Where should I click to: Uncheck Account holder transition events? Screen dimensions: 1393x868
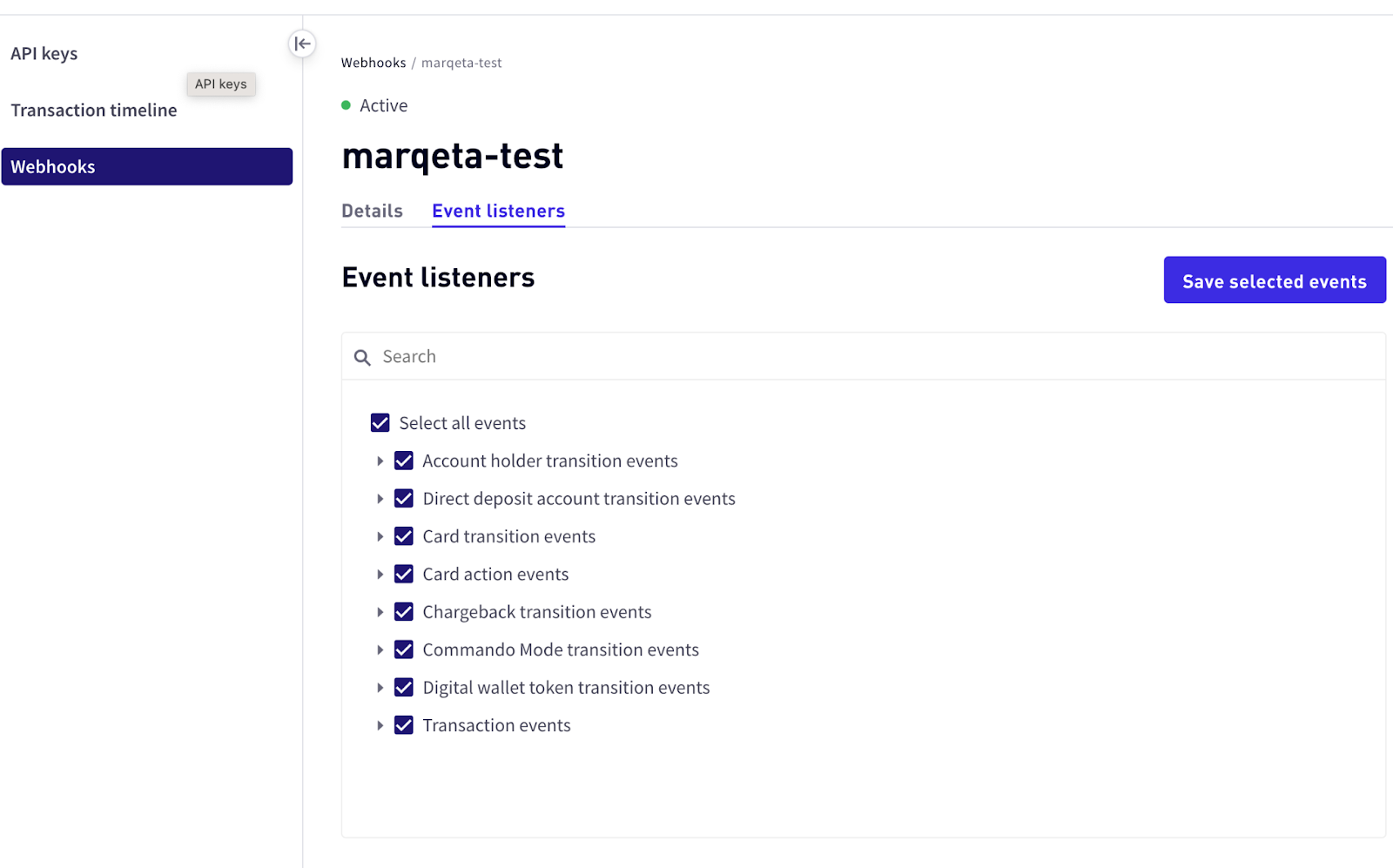(x=404, y=461)
